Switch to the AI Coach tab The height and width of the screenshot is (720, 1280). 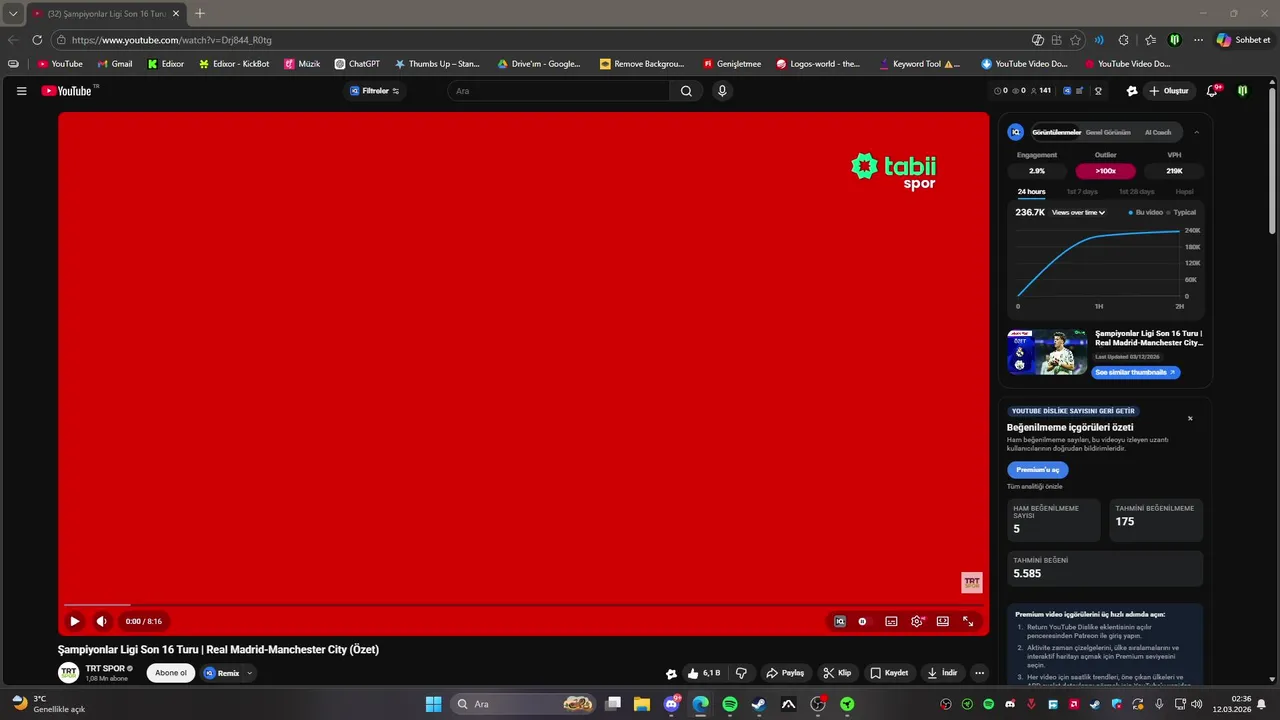(x=1158, y=132)
